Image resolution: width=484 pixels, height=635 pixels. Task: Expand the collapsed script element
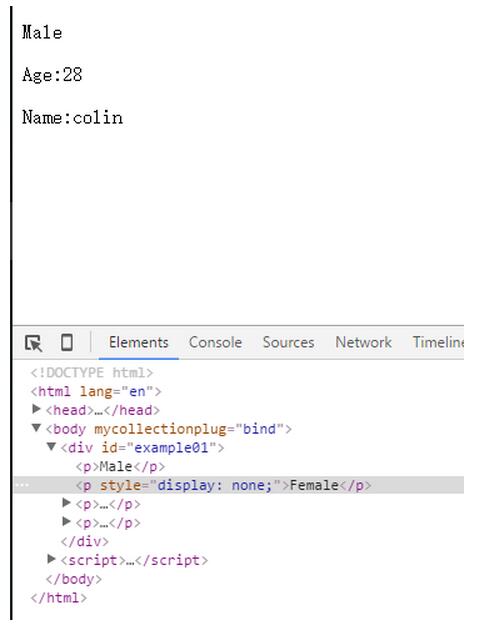tap(51, 559)
